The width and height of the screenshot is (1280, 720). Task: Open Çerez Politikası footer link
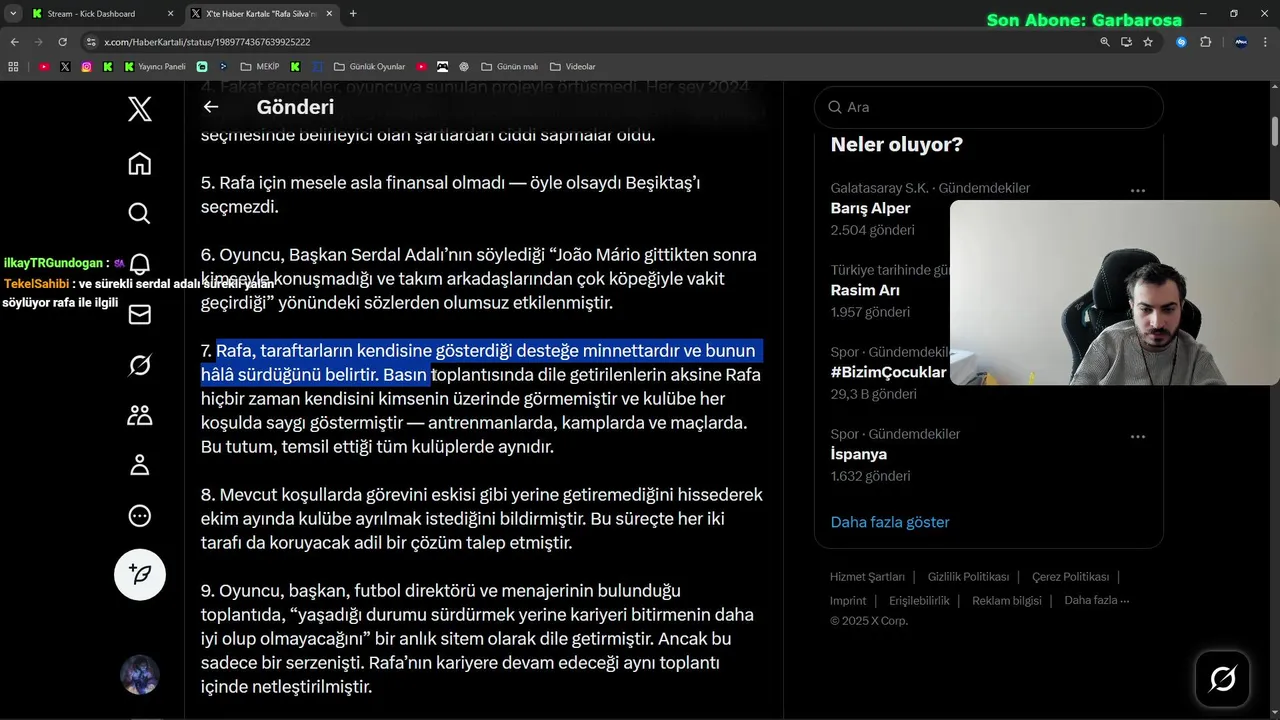[x=1070, y=577]
